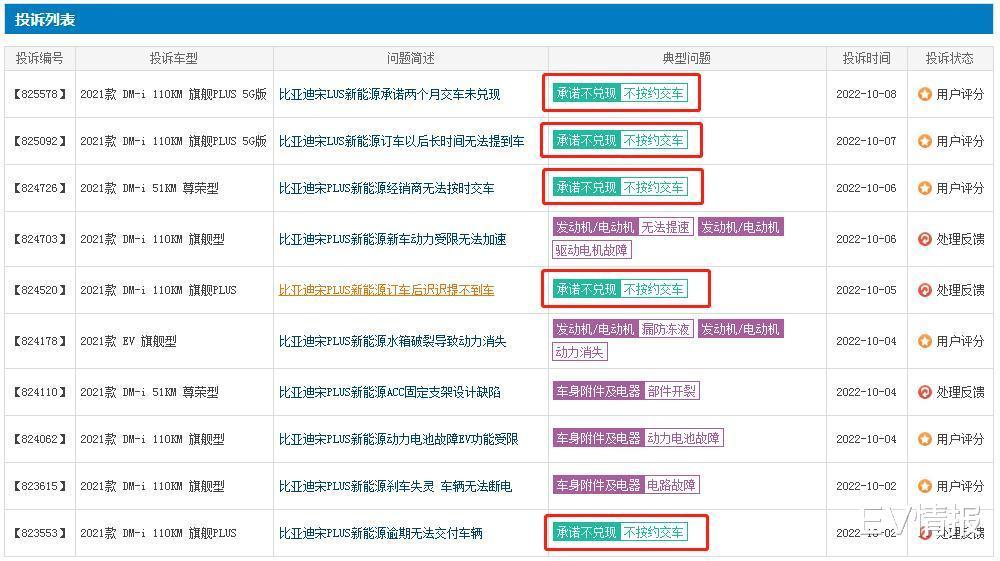This screenshot has width=1000, height=561.
Task: Open the highlighted complaint link for 824520
Action: [x=386, y=290]
